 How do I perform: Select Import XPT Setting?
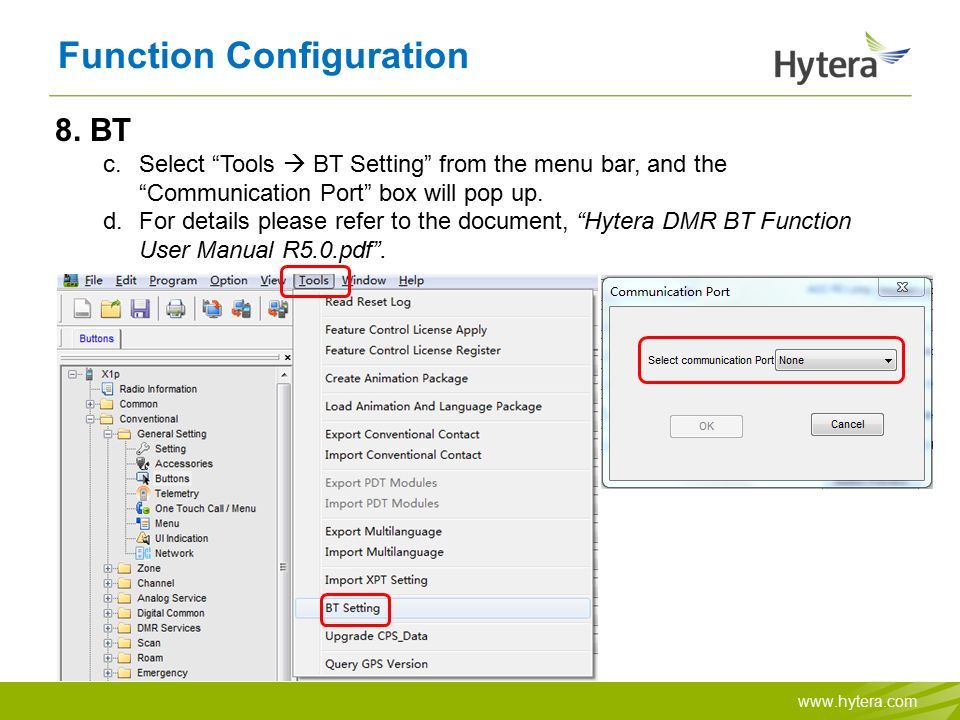pyautogui.click(x=443, y=580)
